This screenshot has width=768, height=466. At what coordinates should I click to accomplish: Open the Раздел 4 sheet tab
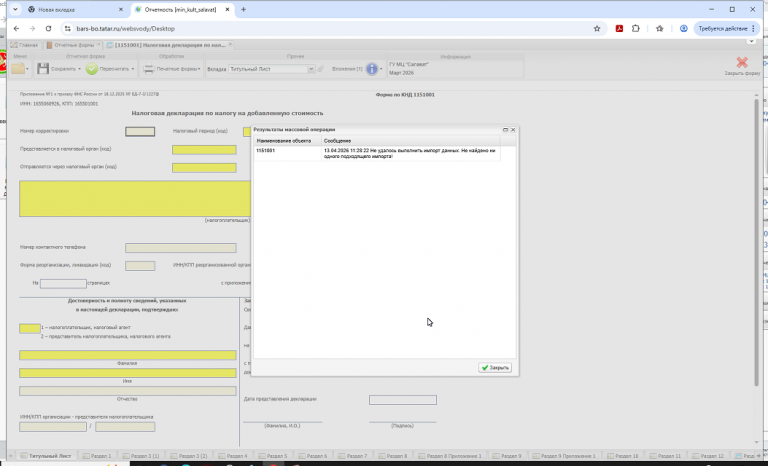pyautogui.click(x=233, y=456)
